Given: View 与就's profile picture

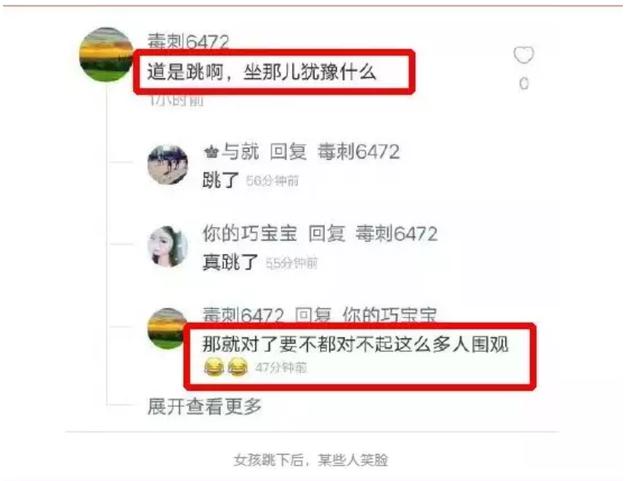Looking at the screenshot, I should 168,164.
